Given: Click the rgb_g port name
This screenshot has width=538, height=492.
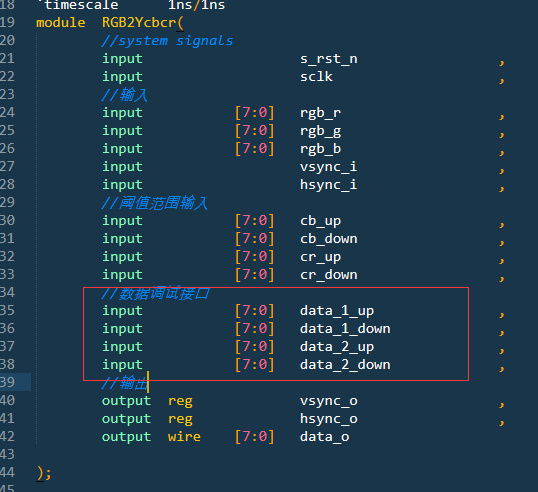Looking at the screenshot, I should pos(320,131).
